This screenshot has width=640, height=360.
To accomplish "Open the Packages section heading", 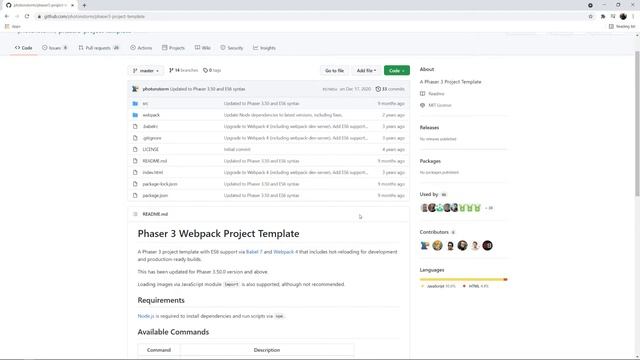I will (430, 161).
